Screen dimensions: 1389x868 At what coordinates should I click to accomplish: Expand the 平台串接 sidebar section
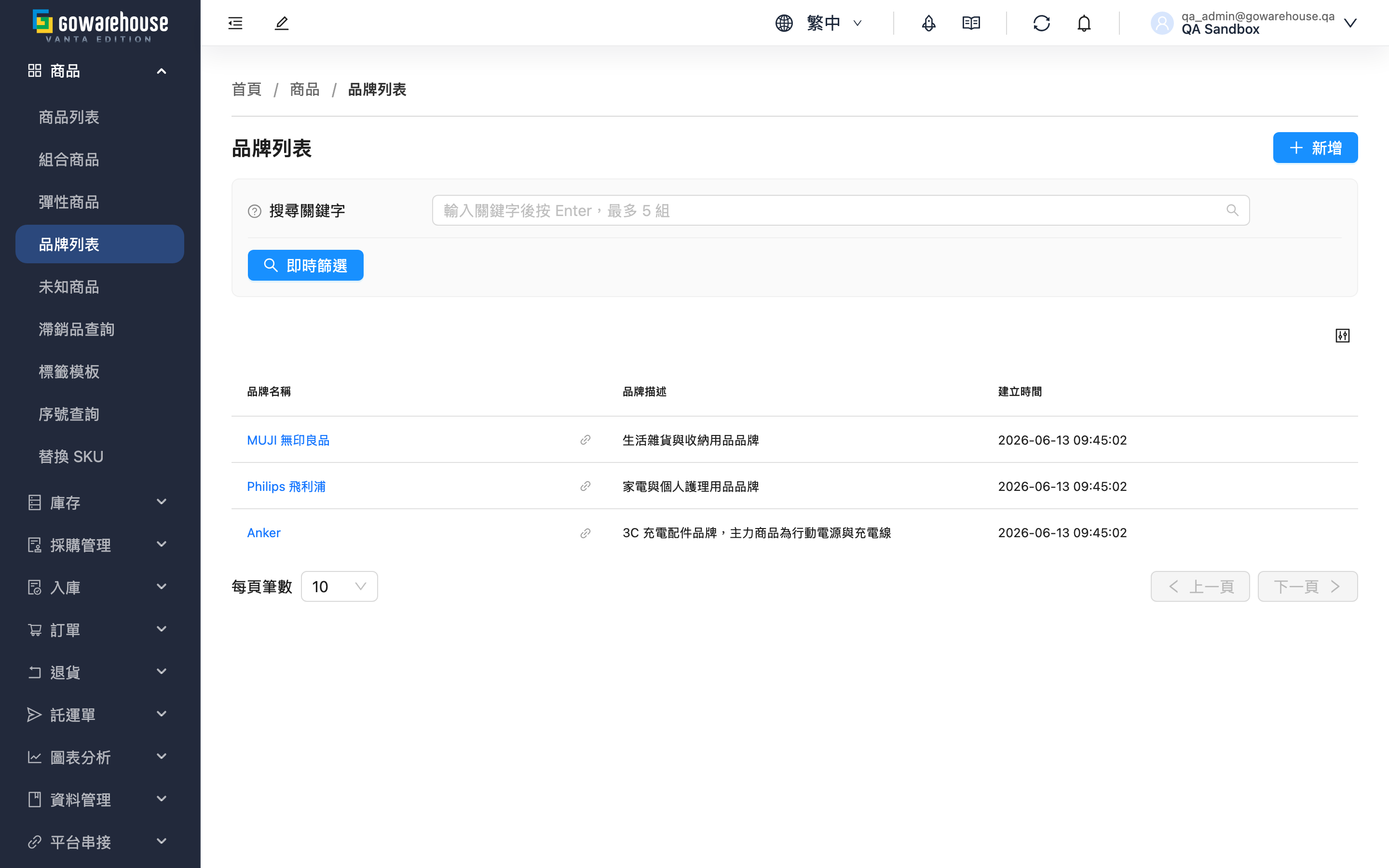point(100,842)
